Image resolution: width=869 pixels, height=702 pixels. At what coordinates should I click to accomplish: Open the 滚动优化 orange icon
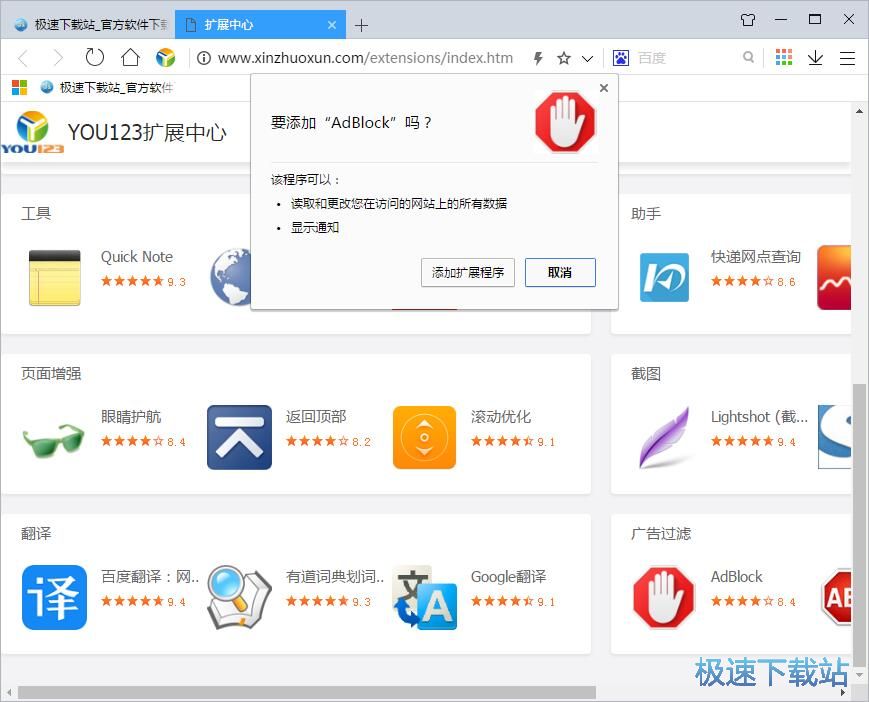pyautogui.click(x=424, y=437)
